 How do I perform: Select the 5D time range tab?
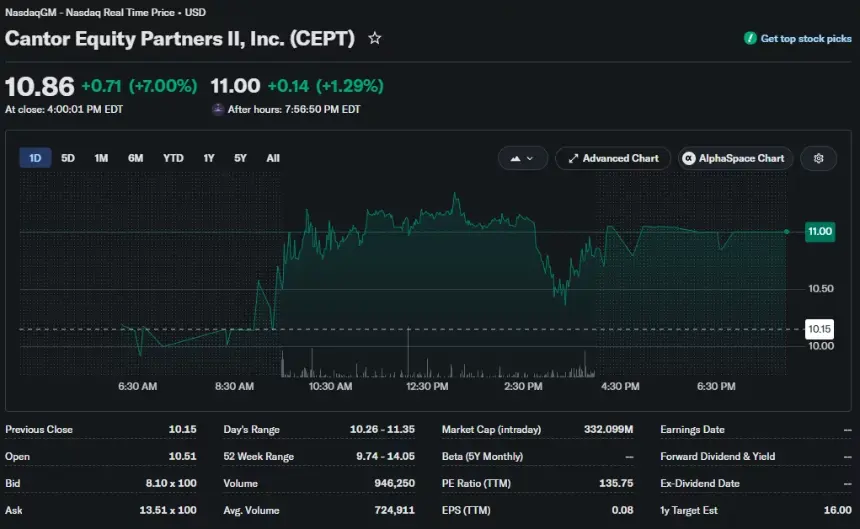tap(68, 158)
